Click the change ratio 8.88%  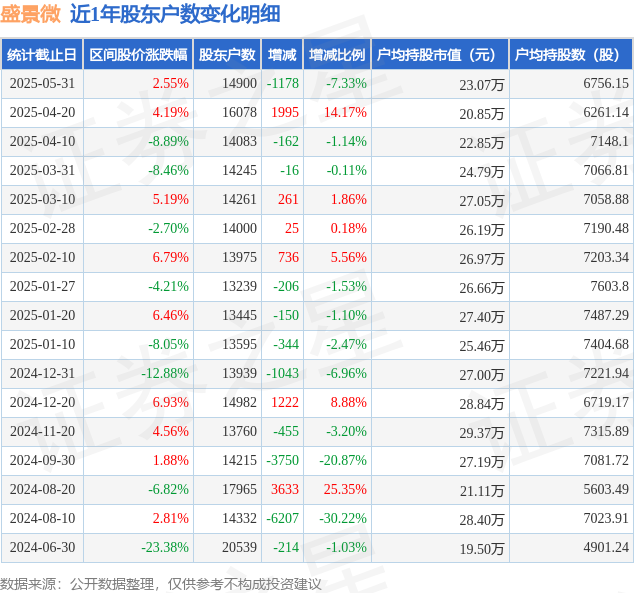point(349,403)
